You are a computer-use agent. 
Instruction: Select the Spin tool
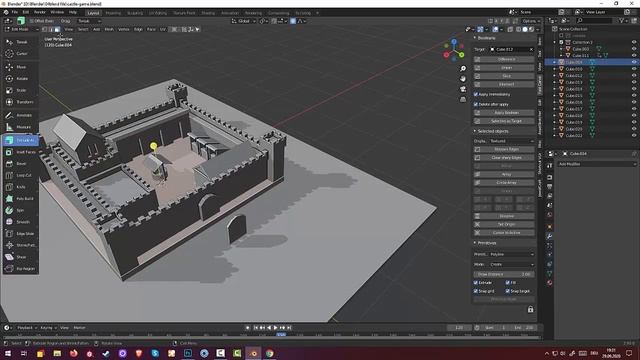click(20, 210)
